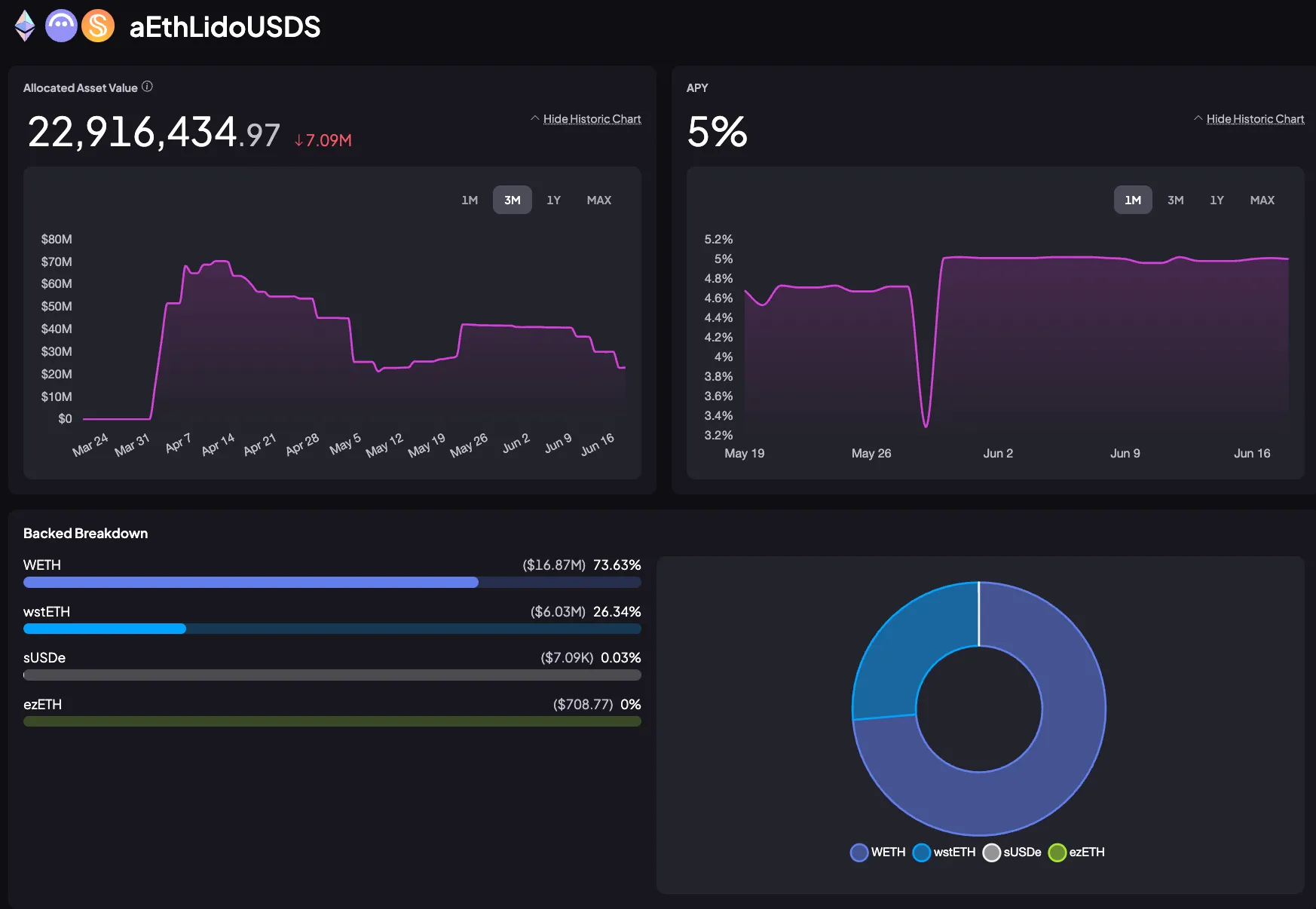Click the Jun 16 label on APY chart
The width and height of the screenshot is (1316, 909).
(x=1252, y=453)
